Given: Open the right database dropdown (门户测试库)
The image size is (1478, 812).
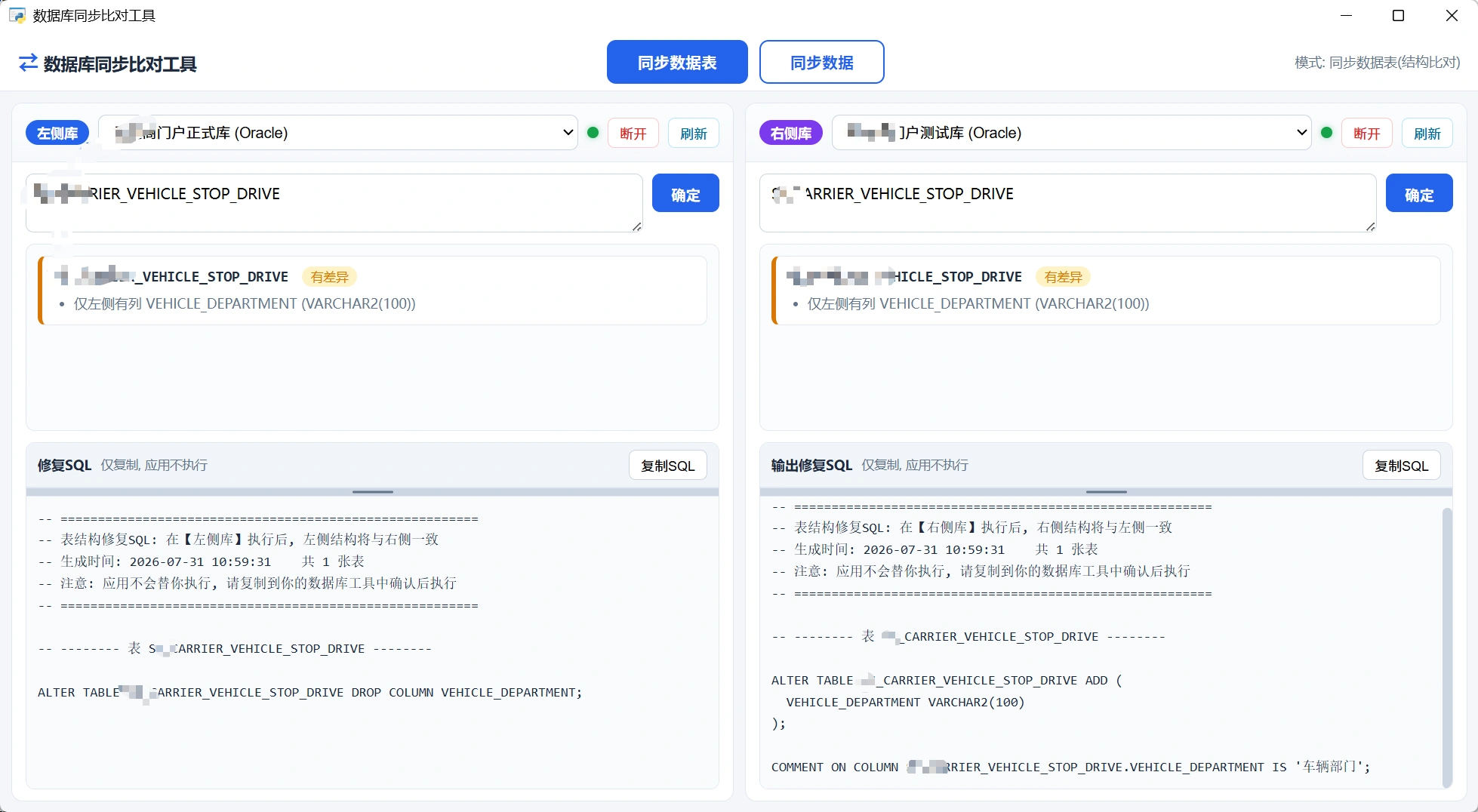Looking at the screenshot, I should pyautogui.click(x=1071, y=133).
